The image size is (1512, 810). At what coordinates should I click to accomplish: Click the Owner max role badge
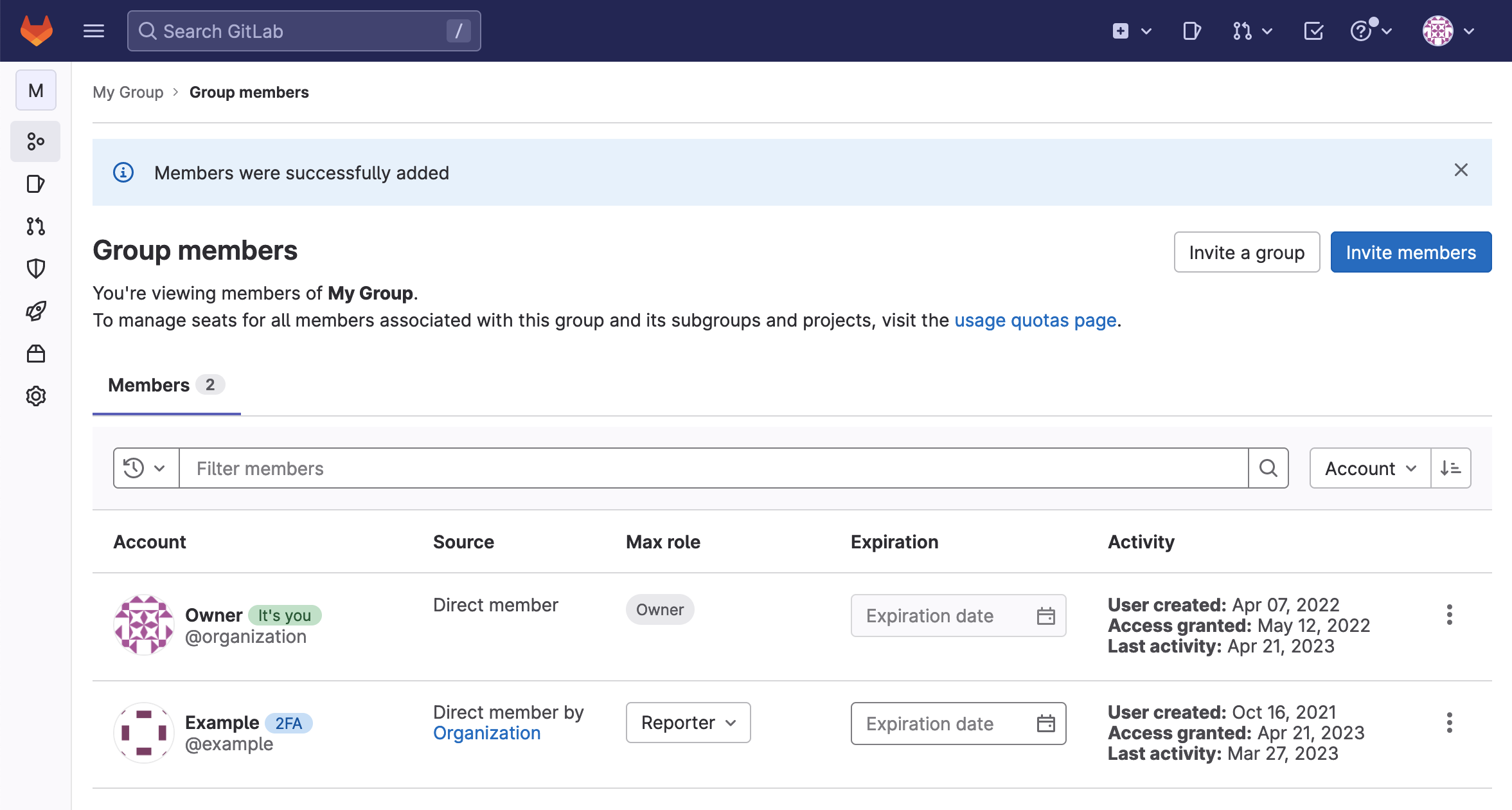pyautogui.click(x=660, y=609)
